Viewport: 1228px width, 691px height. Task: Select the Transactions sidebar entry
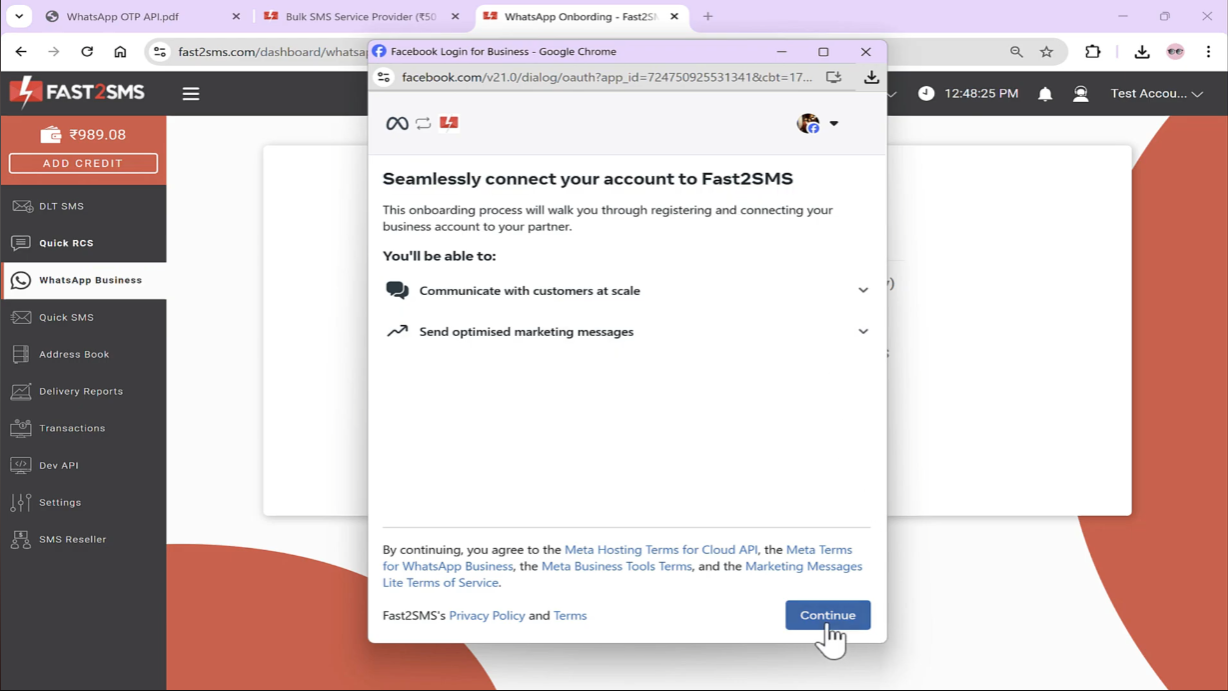point(78,428)
